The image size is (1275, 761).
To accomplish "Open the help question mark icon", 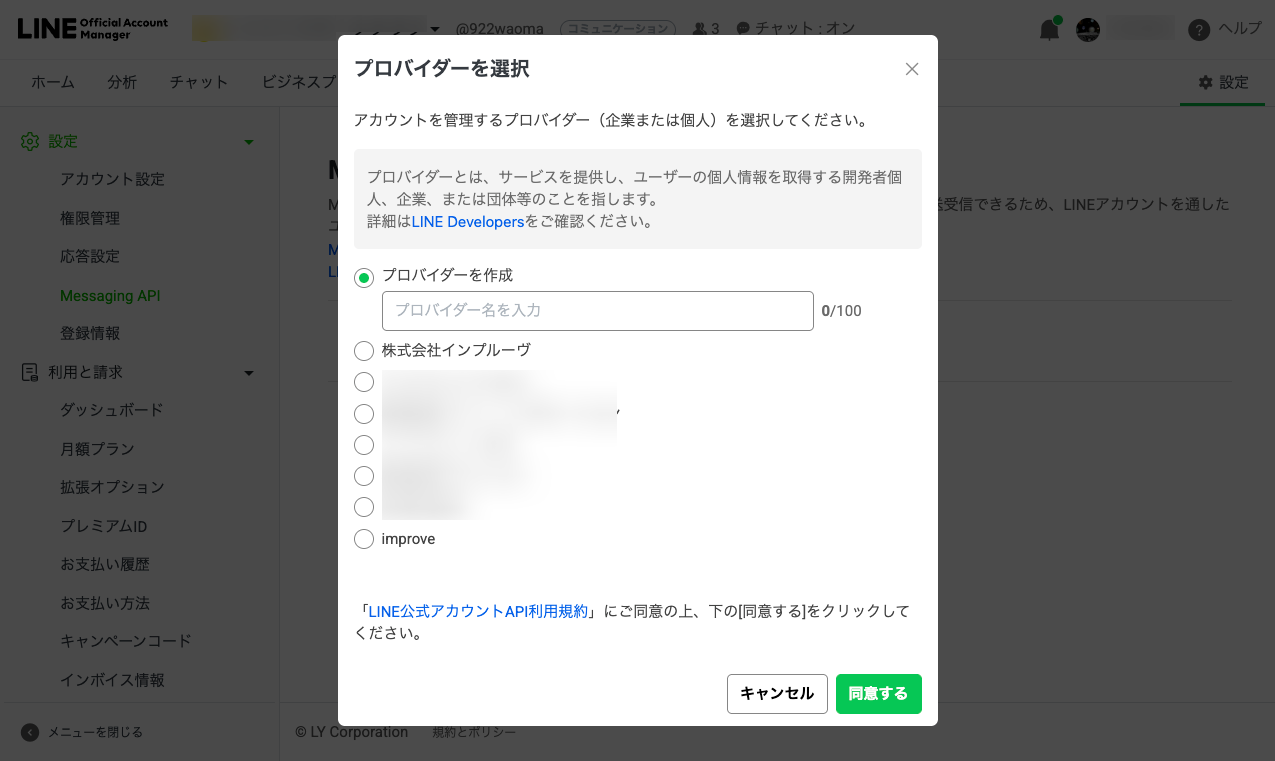I will point(1198,30).
